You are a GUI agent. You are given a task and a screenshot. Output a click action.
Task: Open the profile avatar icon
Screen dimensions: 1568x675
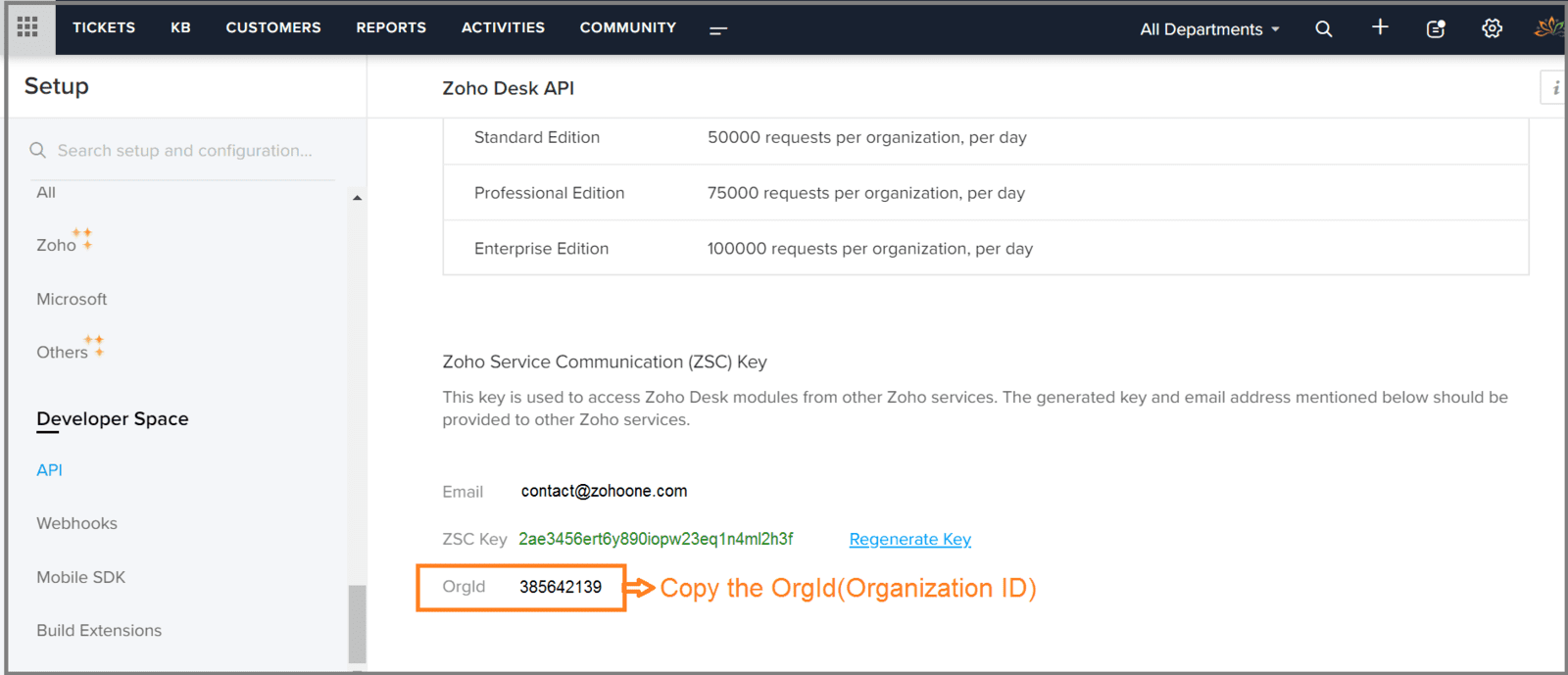[x=1548, y=27]
